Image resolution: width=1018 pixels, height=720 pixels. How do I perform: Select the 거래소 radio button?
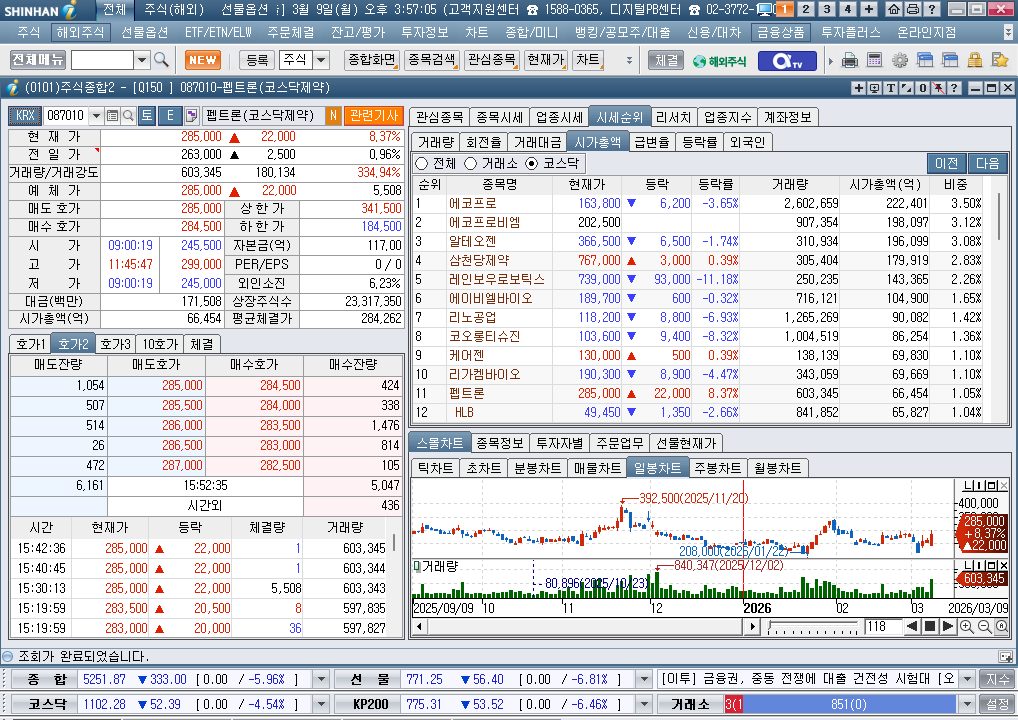pyautogui.click(x=471, y=163)
